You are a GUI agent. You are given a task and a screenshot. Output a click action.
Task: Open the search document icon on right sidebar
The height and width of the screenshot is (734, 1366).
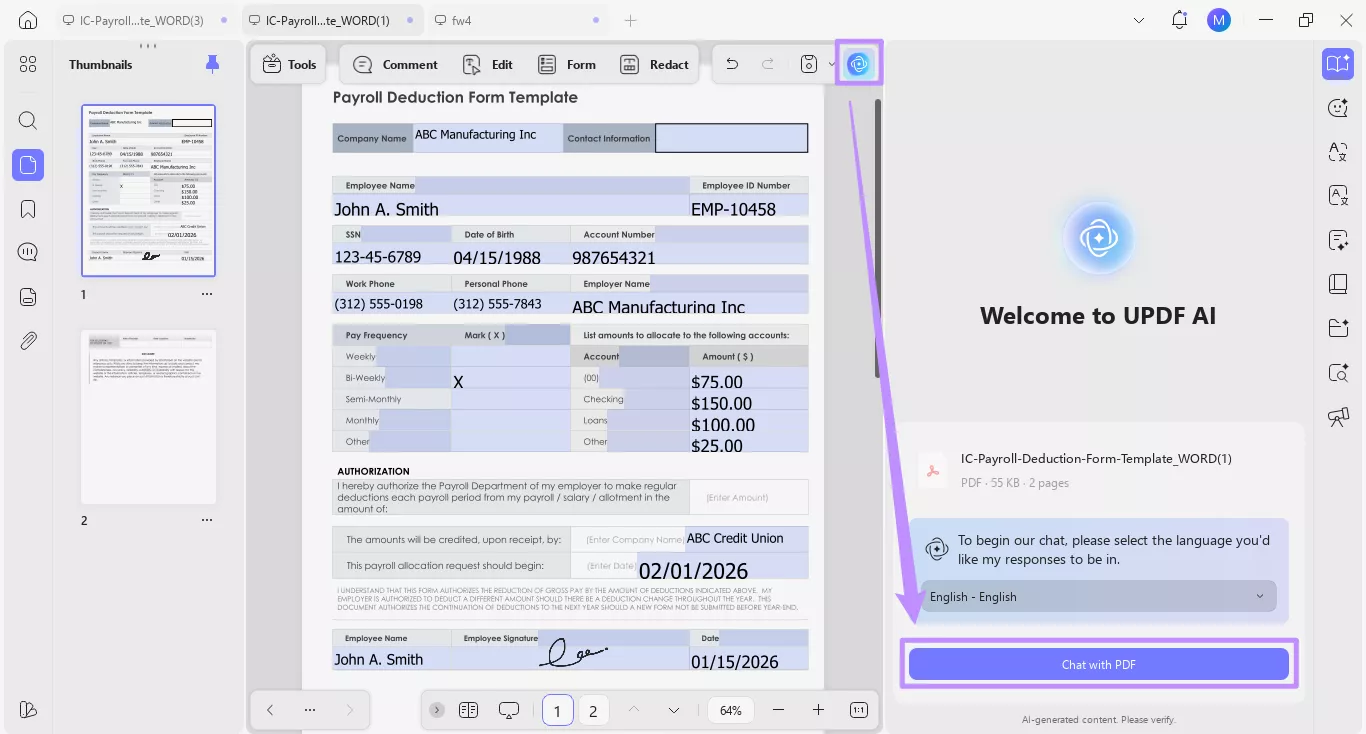pos(1338,372)
